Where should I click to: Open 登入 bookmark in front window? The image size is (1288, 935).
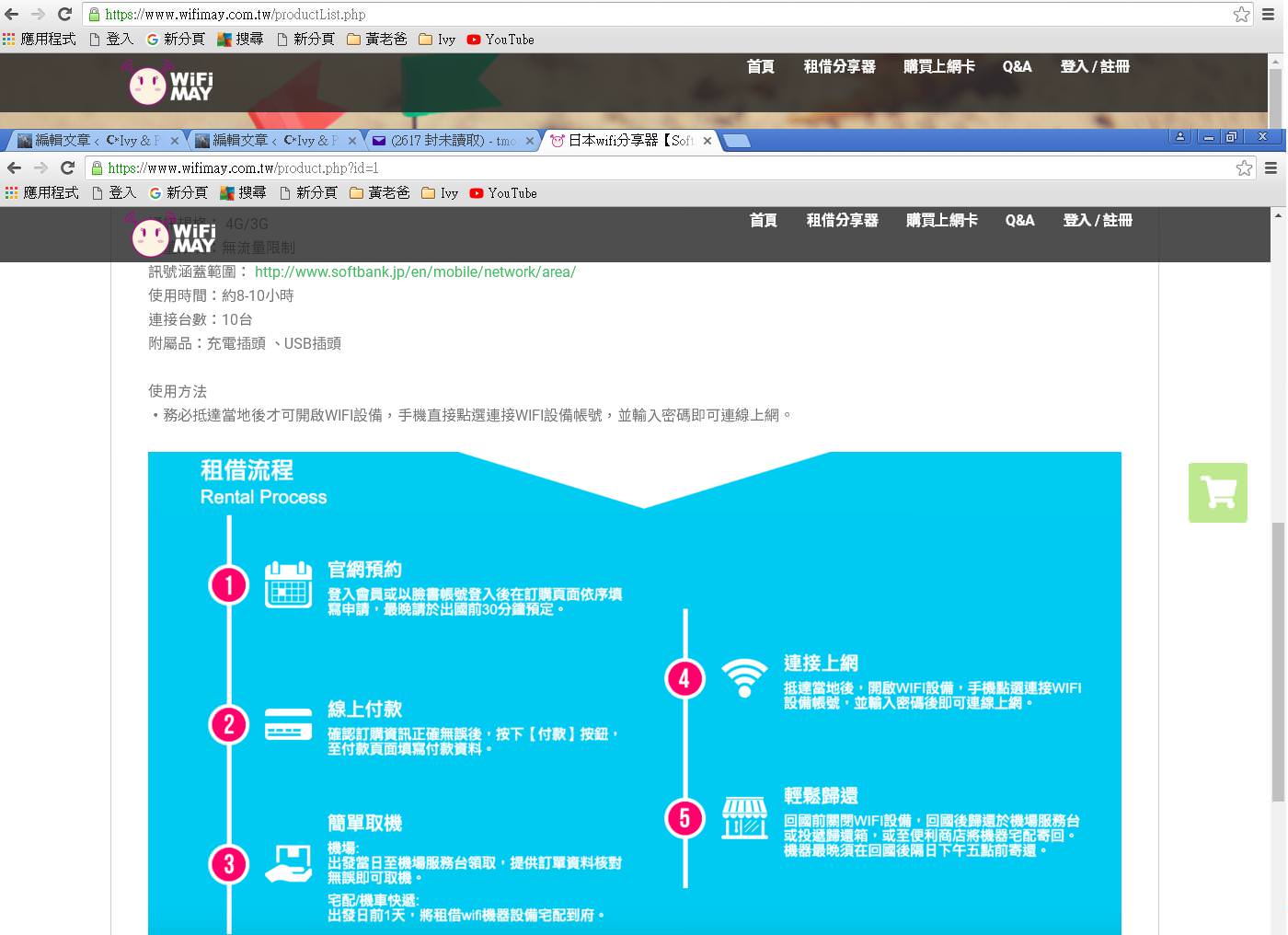coord(114,193)
